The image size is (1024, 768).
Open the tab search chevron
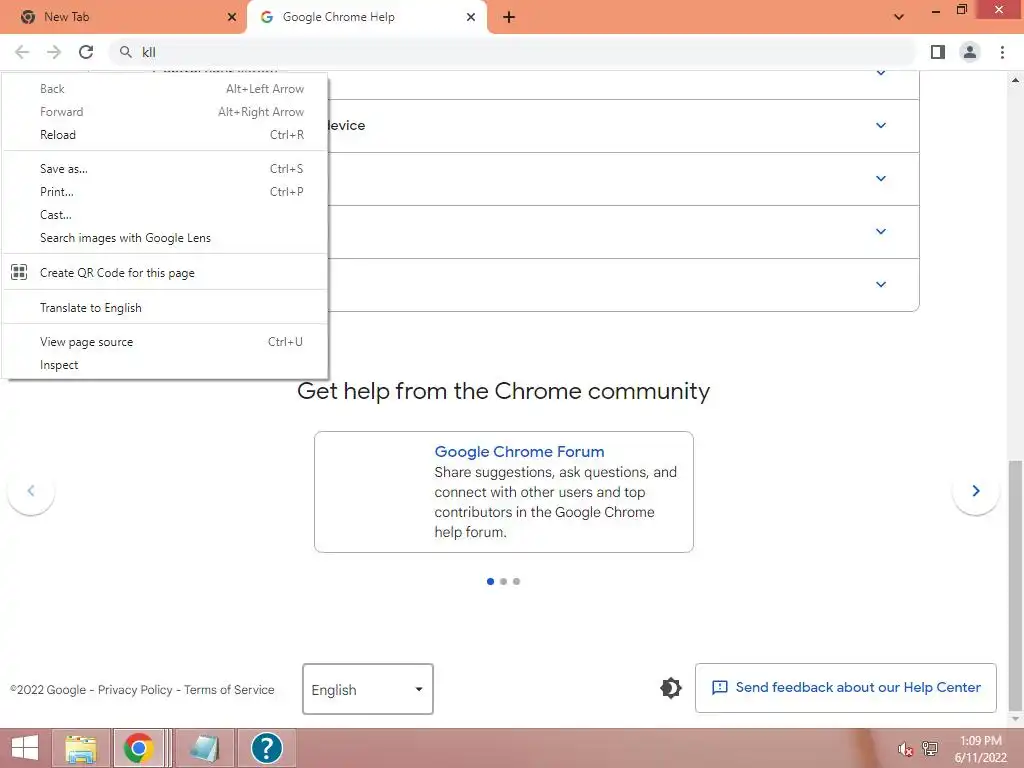pyautogui.click(x=899, y=17)
